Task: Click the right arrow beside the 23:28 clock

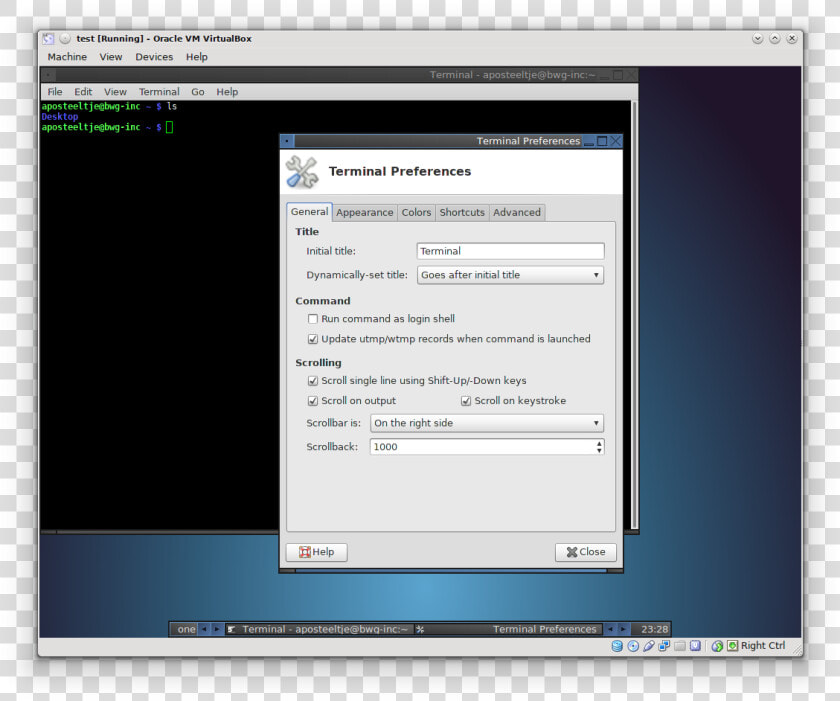Action: (x=622, y=629)
